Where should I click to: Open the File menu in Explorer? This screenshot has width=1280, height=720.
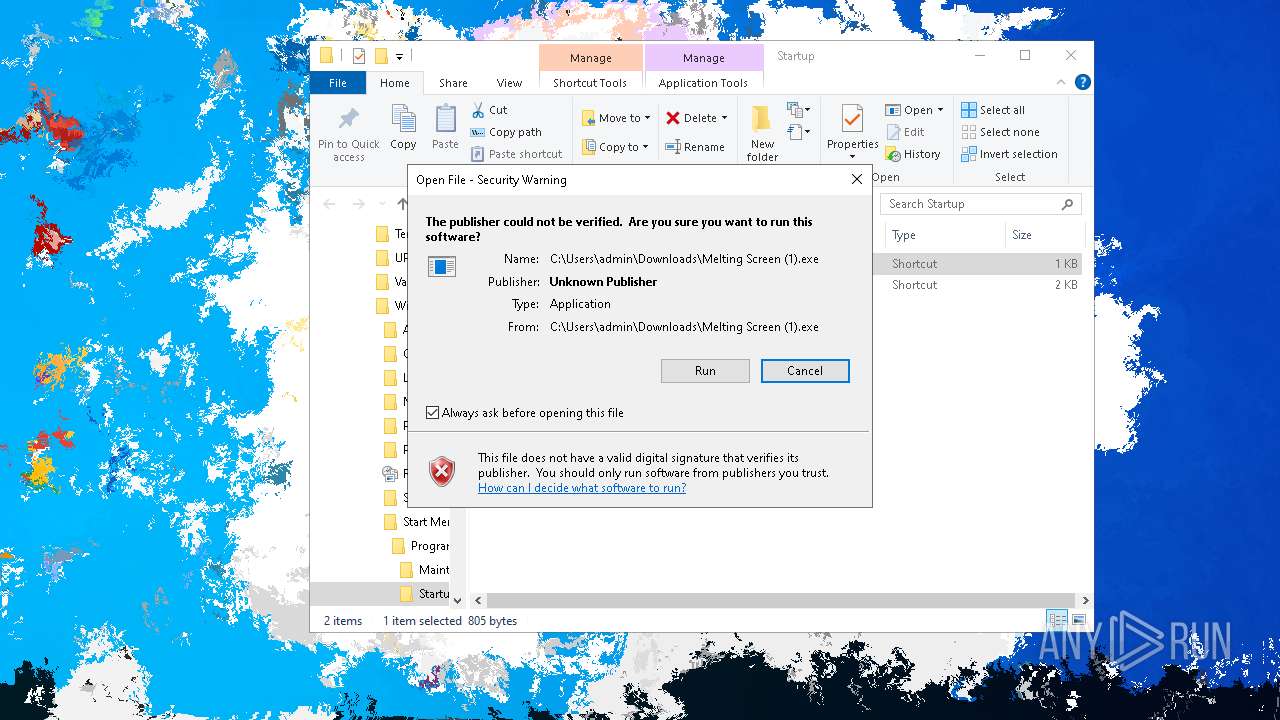pos(338,83)
